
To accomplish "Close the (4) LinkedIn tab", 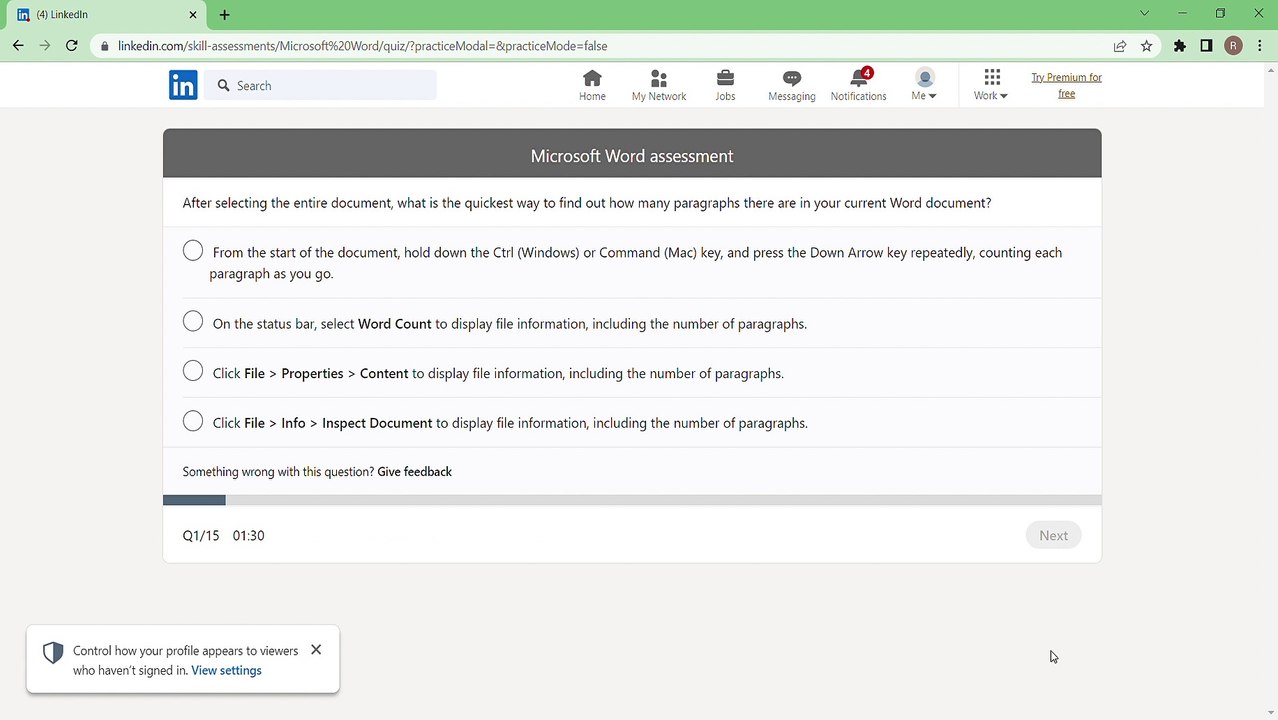I will (x=193, y=15).
